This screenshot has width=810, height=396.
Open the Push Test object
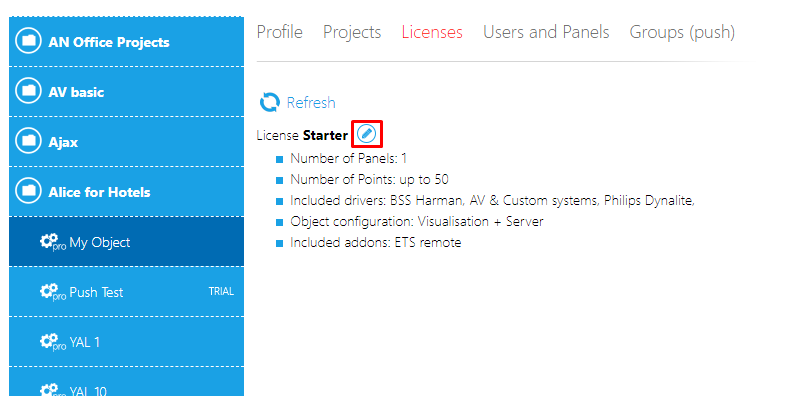pos(126,292)
